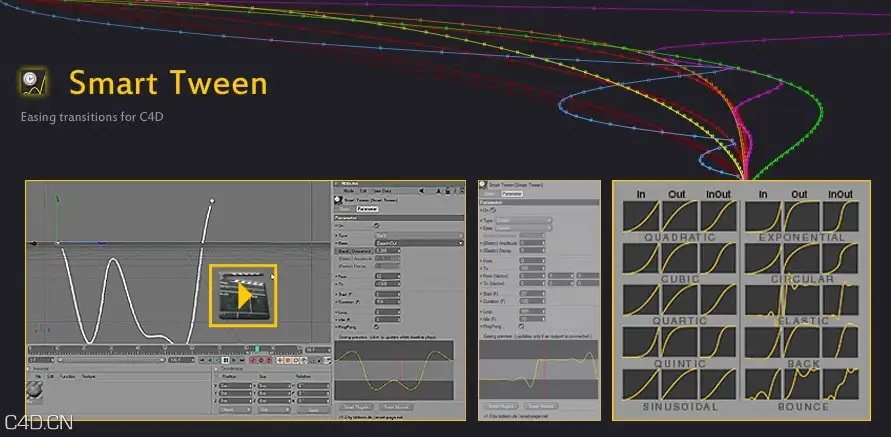891x437 pixels.
Task: Open the User Data menu in Attributes manager
Action: coord(381,191)
